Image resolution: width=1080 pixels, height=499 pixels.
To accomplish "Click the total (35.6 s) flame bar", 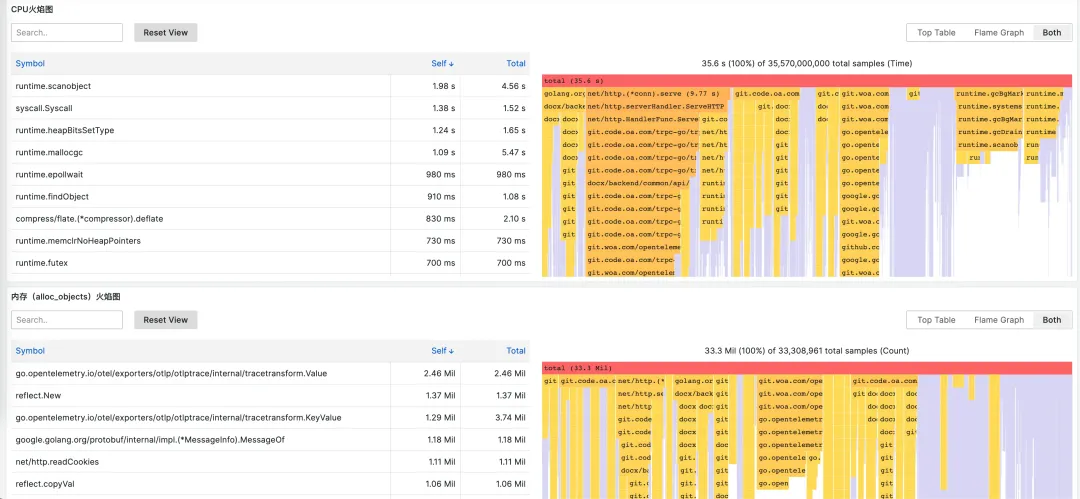I will point(807,81).
